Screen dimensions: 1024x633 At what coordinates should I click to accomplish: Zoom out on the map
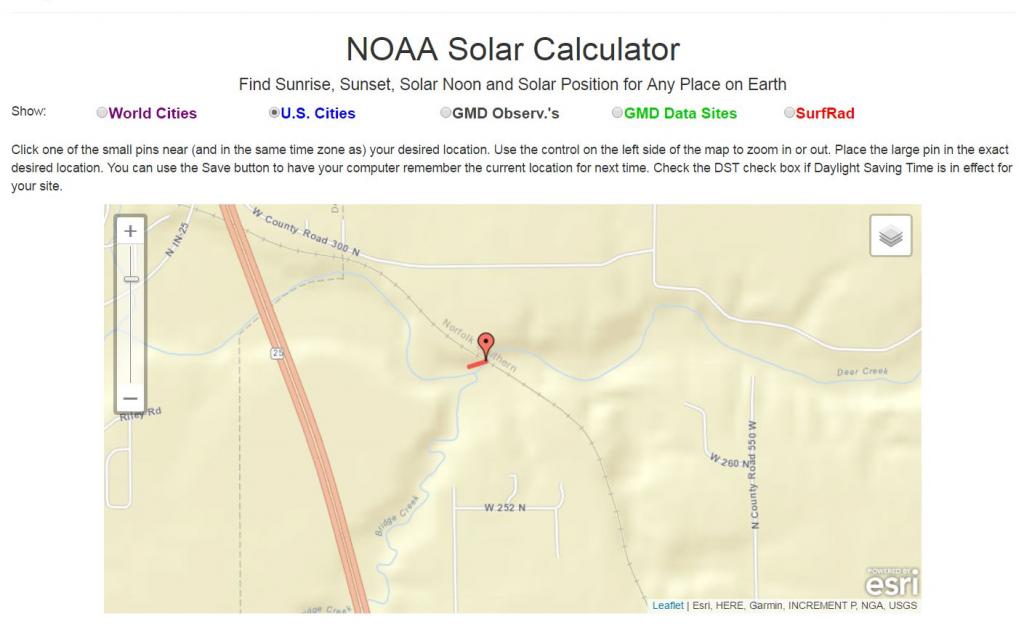pyautogui.click(x=131, y=398)
